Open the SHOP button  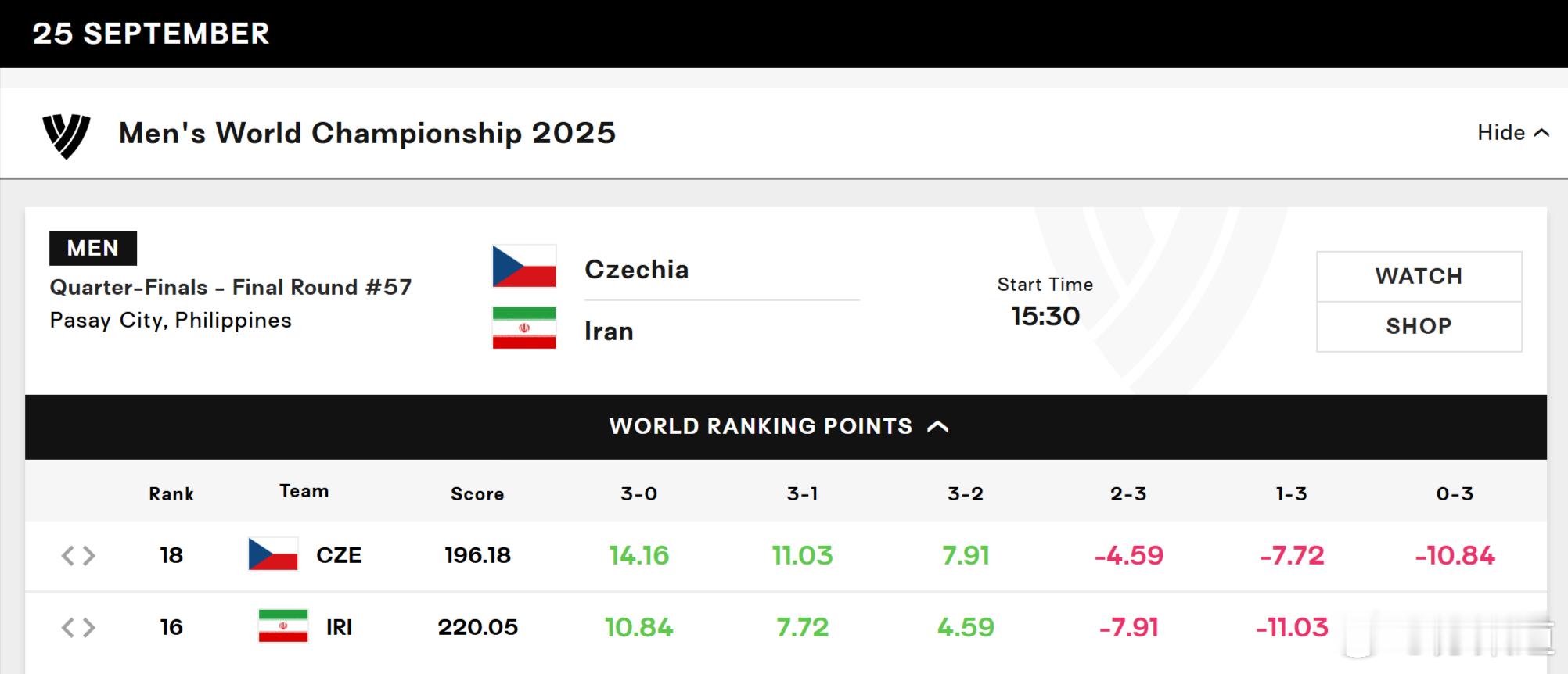1419,326
